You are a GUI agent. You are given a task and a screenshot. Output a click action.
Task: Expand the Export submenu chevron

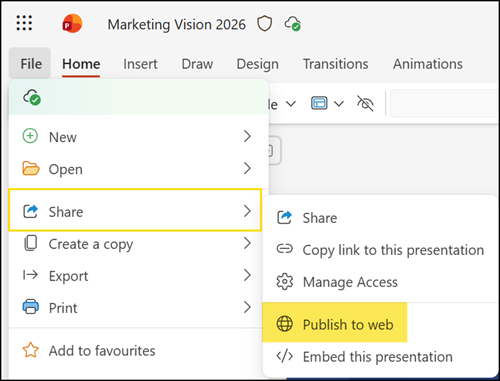(x=247, y=275)
